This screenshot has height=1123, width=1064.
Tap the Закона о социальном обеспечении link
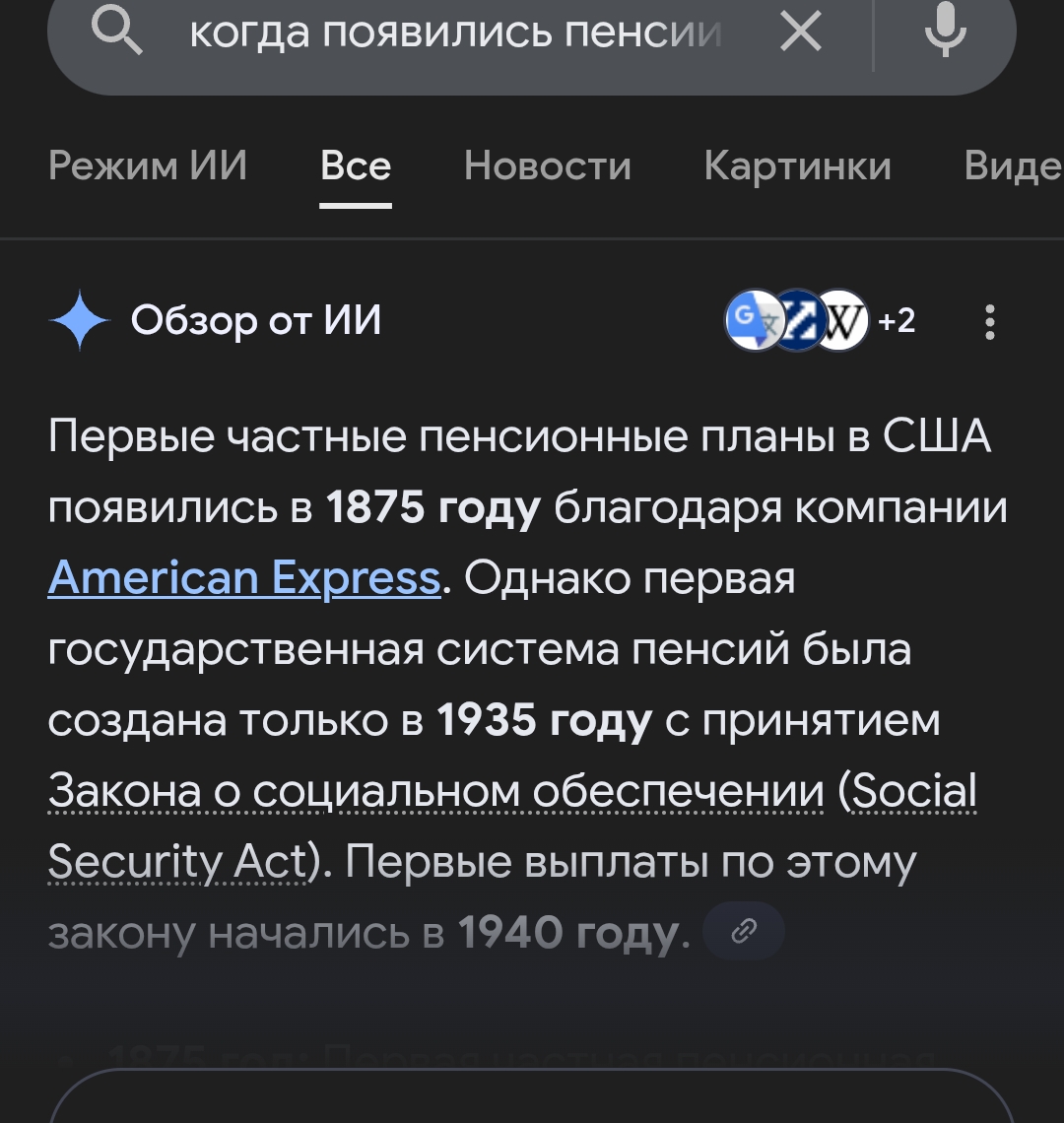pyautogui.click(x=435, y=791)
